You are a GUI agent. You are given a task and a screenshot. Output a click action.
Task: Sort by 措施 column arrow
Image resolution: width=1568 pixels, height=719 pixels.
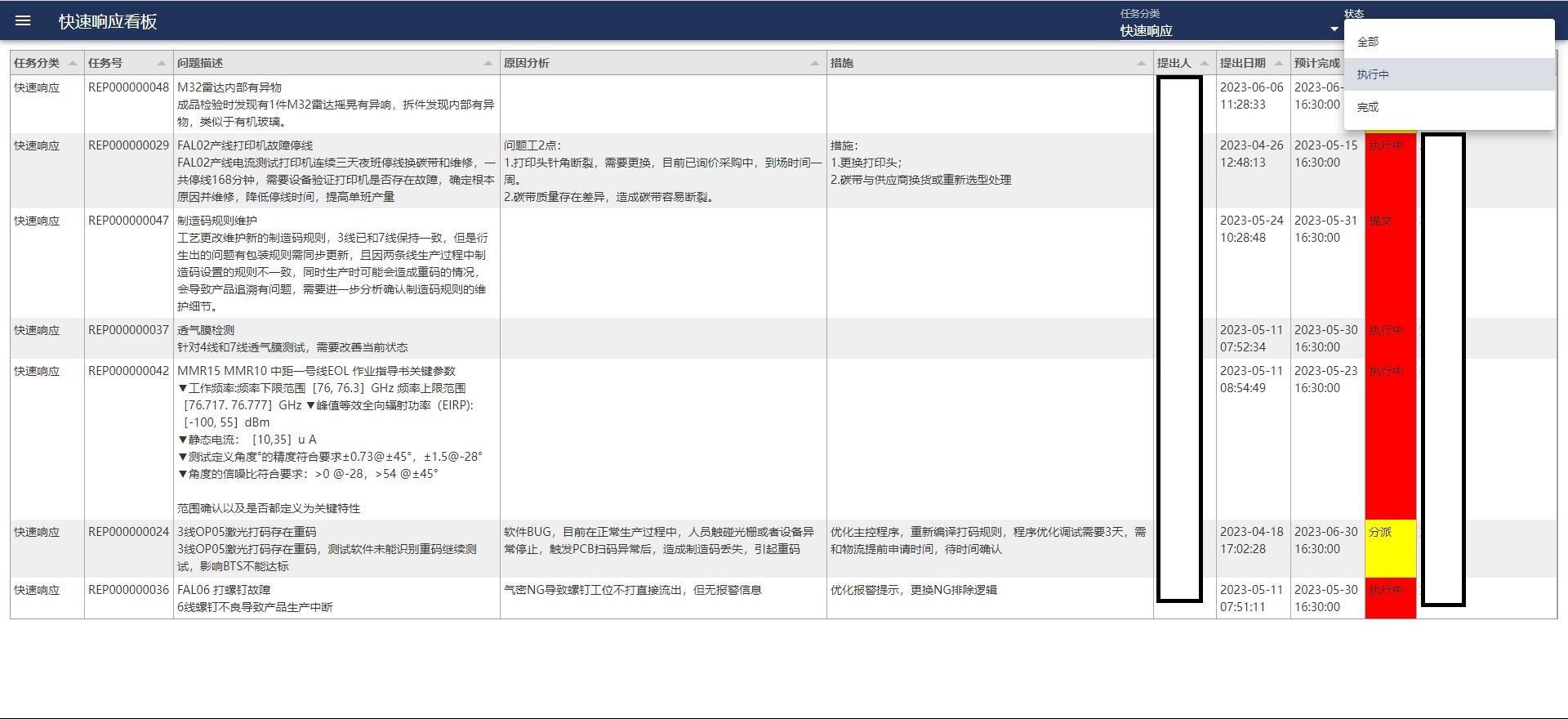[1142, 64]
